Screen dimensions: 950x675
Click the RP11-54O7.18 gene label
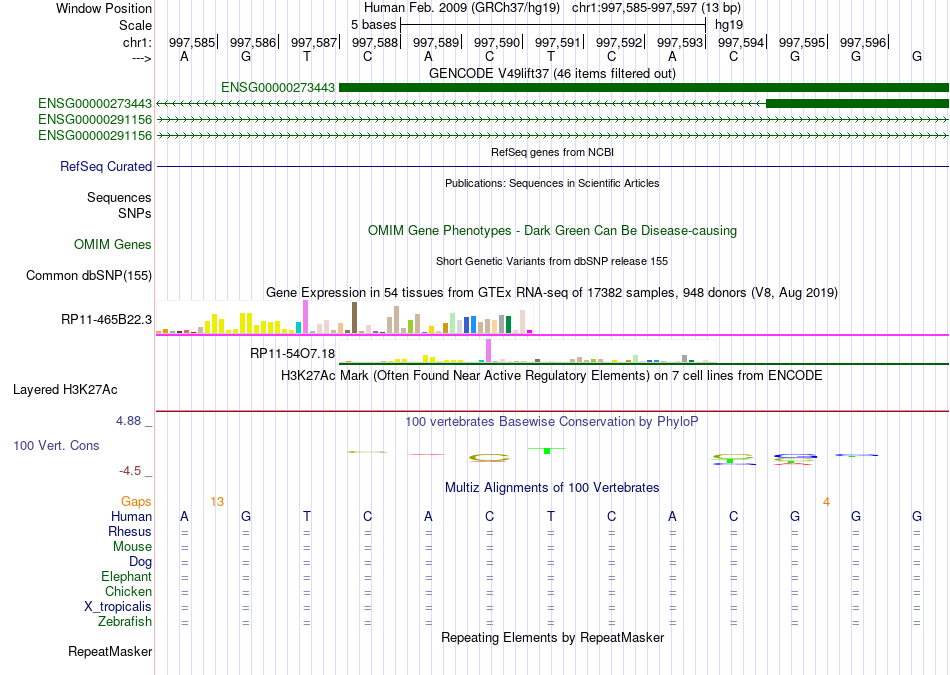[x=293, y=353]
